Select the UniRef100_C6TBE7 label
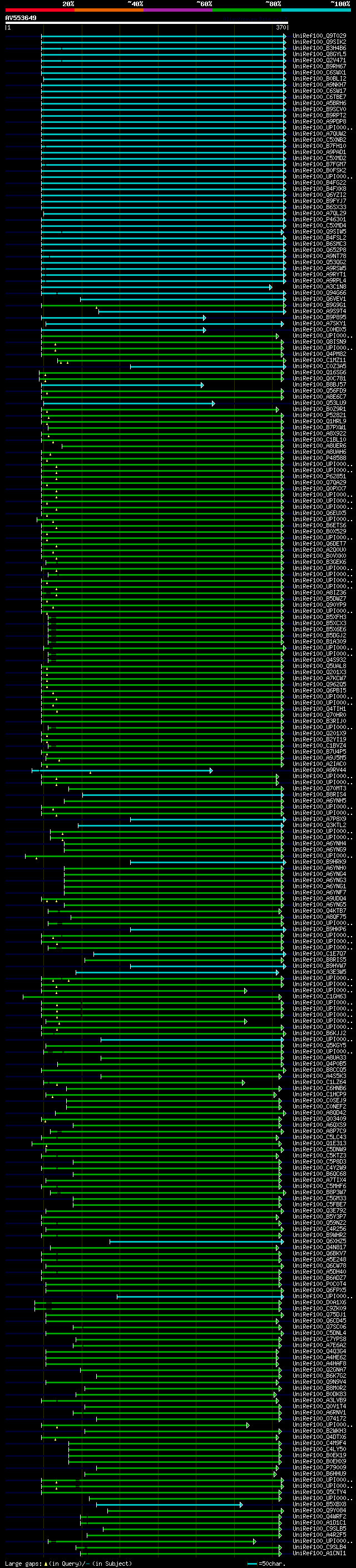The image size is (356, 1568). [x=319, y=97]
